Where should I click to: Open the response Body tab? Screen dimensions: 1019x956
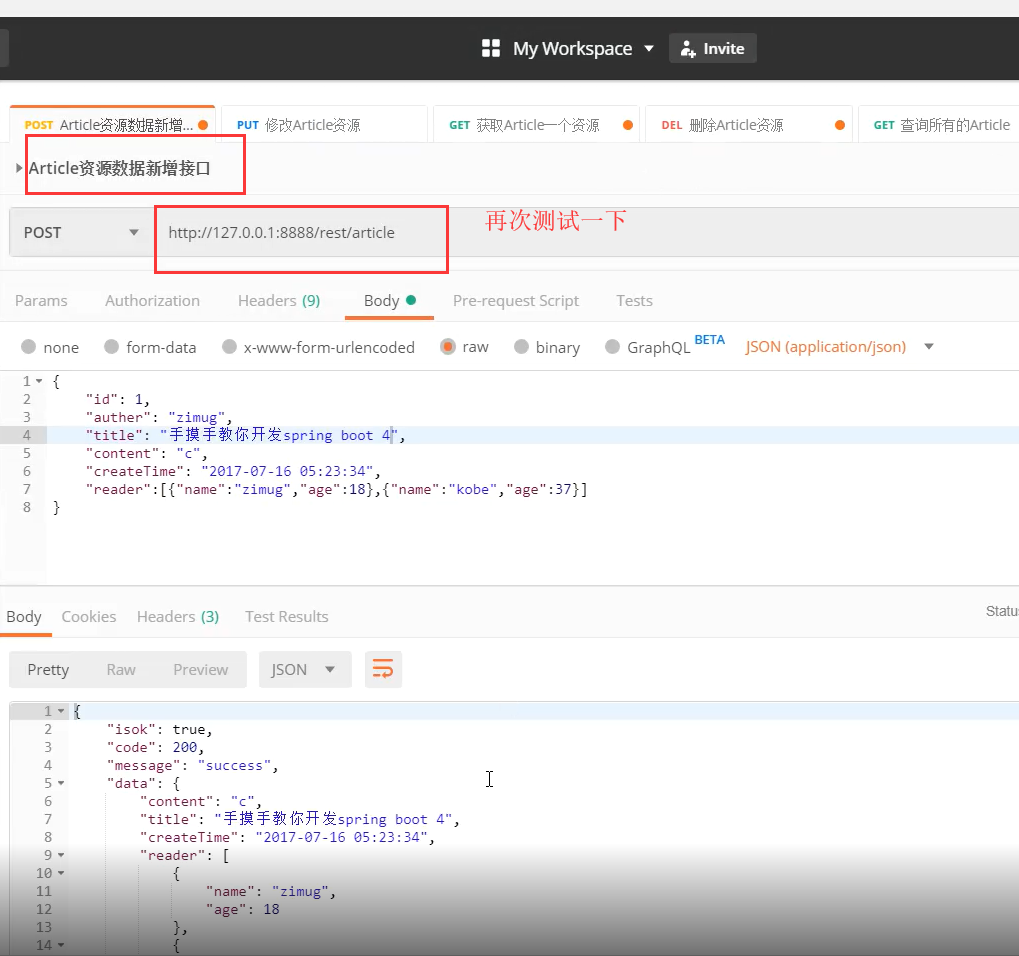tap(24, 617)
